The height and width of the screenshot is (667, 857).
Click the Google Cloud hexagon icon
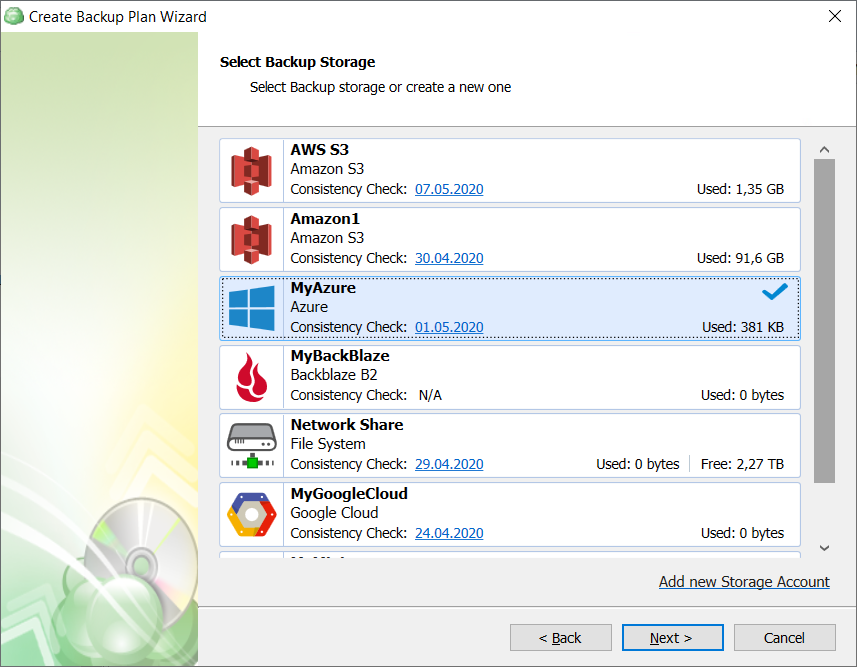(x=251, y=515)
